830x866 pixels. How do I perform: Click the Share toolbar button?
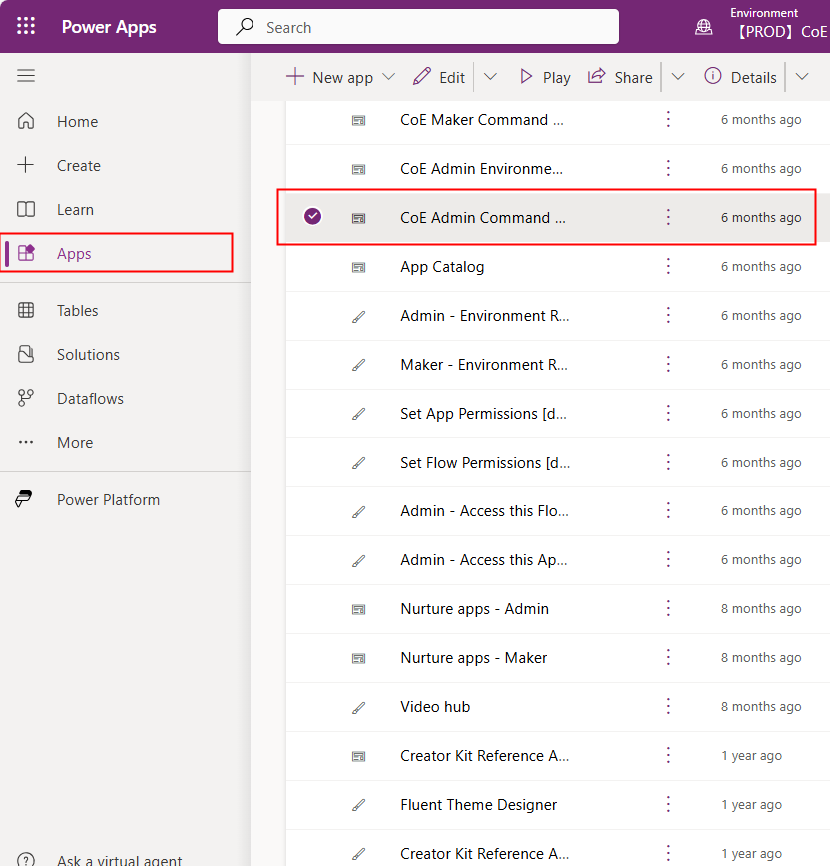(620, 77)
